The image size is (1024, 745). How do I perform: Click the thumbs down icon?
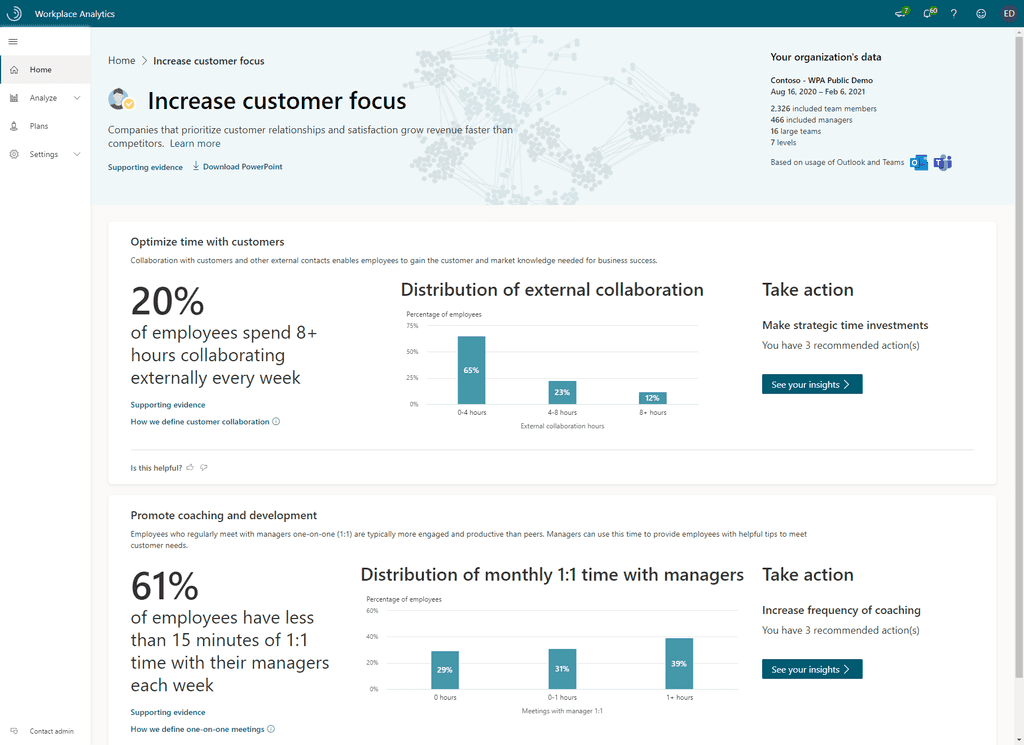[204, 467]
